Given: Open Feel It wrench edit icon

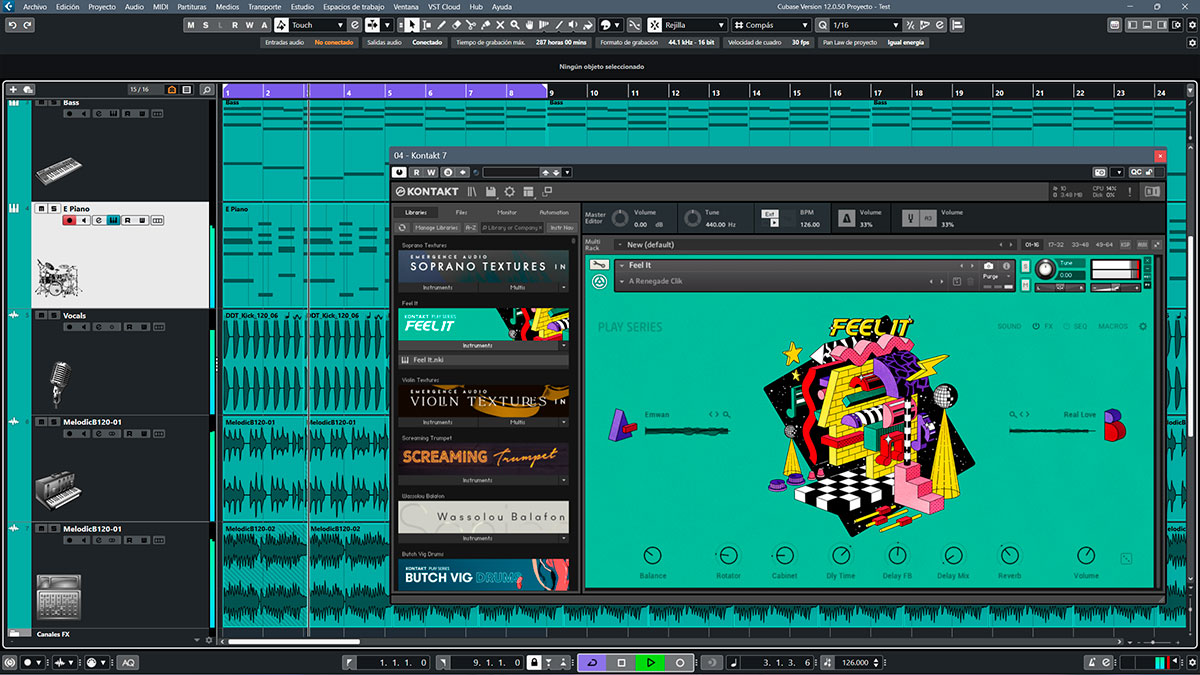Looking at the screenshot, I should pyautogui.click(x=599, y=264).
